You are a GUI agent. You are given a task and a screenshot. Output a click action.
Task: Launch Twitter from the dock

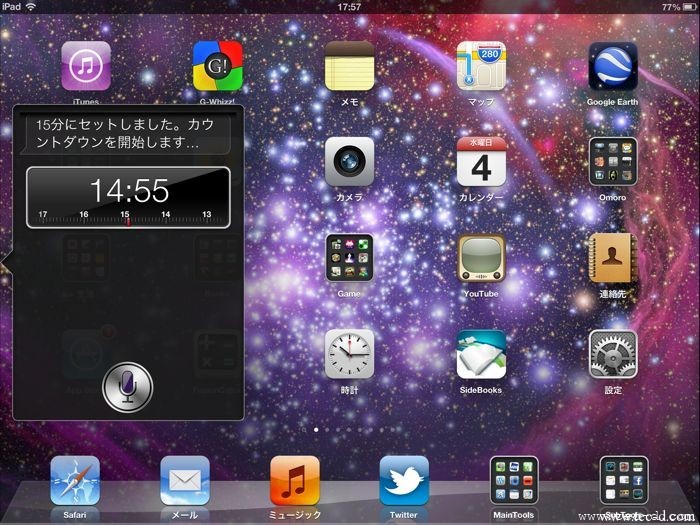[404, 480]
